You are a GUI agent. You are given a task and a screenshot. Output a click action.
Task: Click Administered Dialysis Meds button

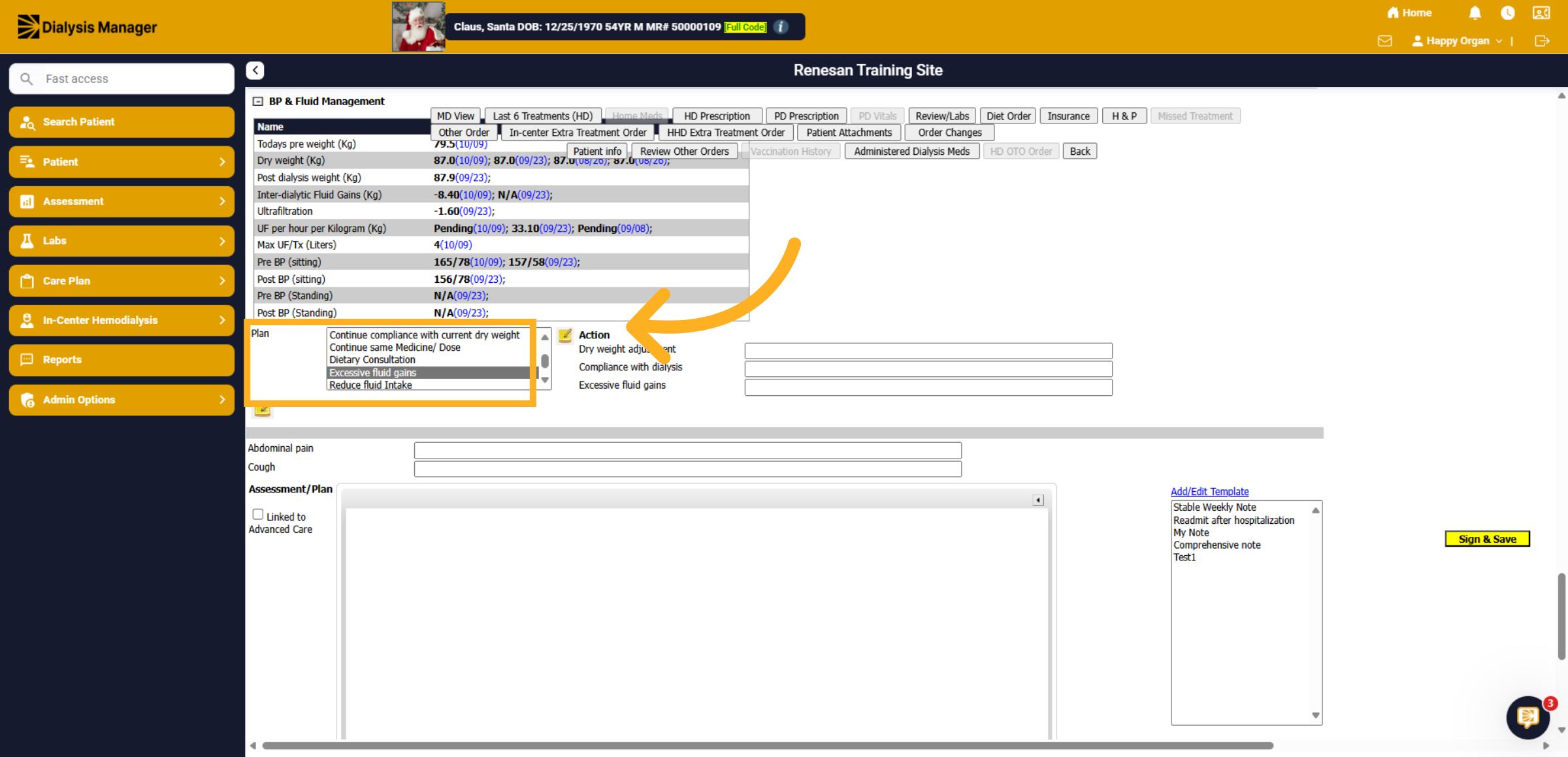point(911,152)
